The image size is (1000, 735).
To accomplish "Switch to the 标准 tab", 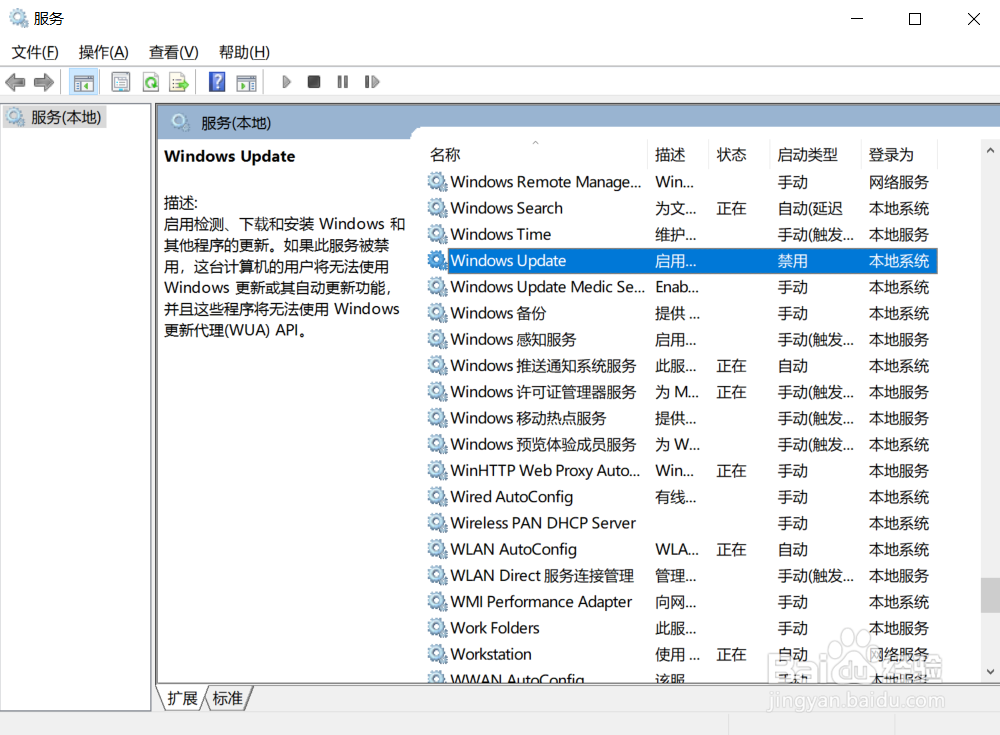I will [x=228, y=699].
